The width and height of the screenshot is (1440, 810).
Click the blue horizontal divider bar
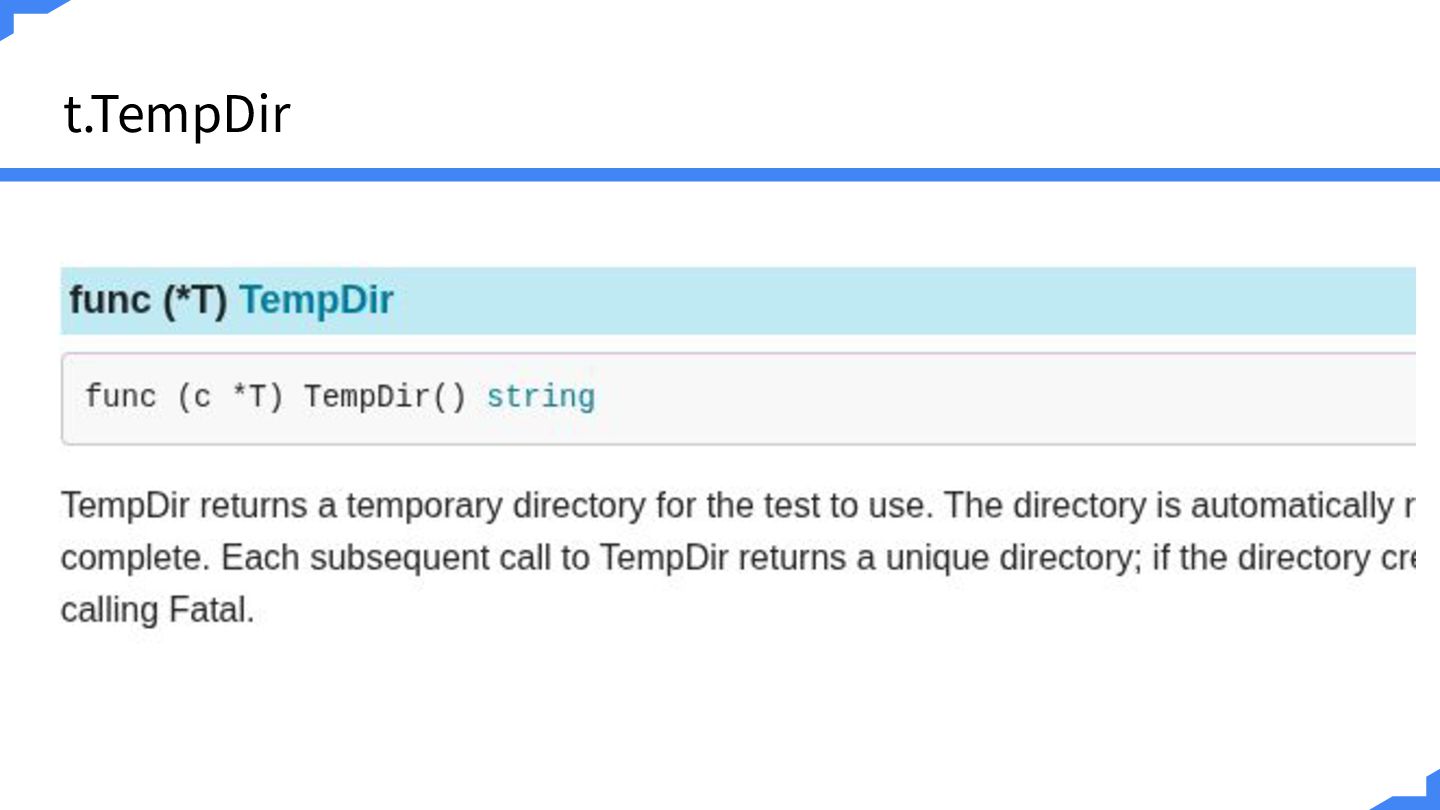point(720,174)
